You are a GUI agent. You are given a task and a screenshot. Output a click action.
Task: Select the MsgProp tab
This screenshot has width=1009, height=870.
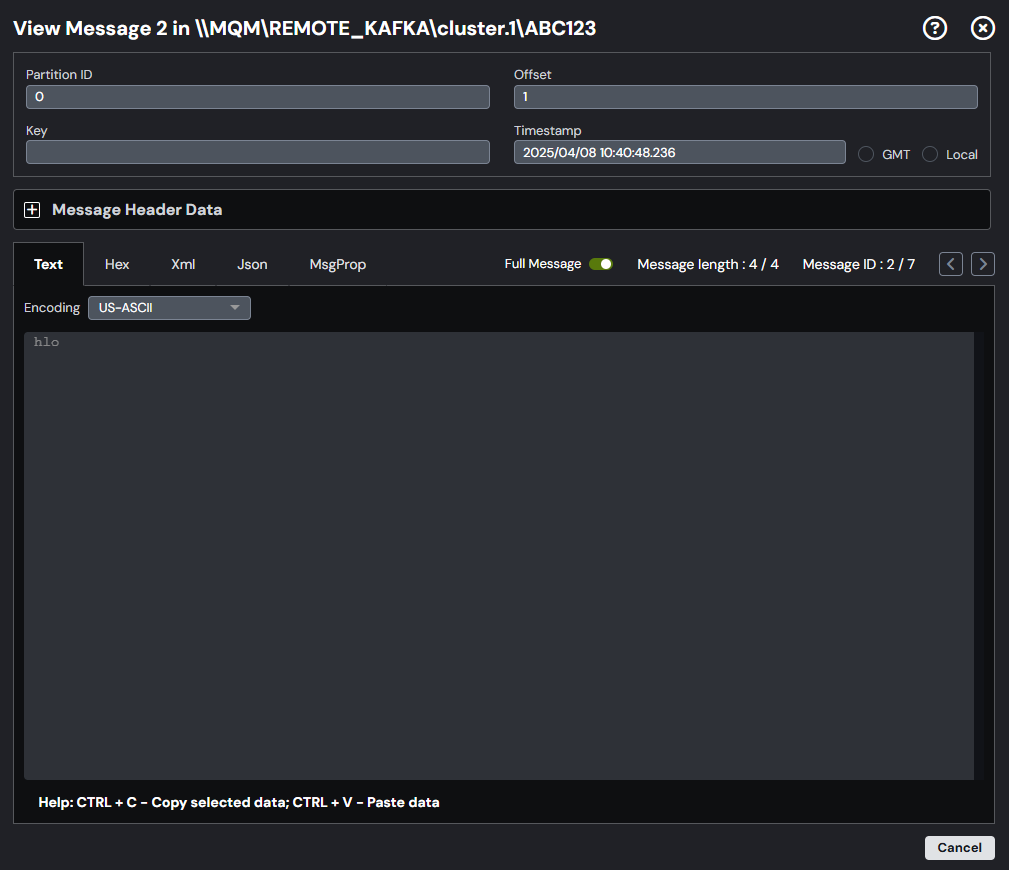click(x=337, y=263)
